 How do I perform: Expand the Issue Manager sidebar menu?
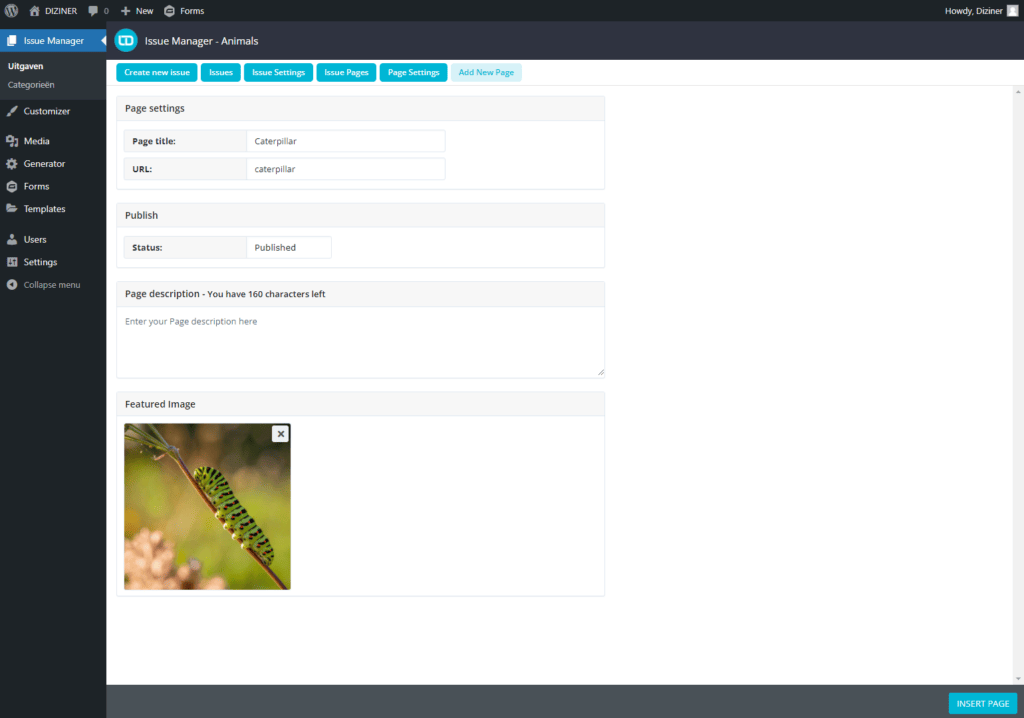[53, 41]
